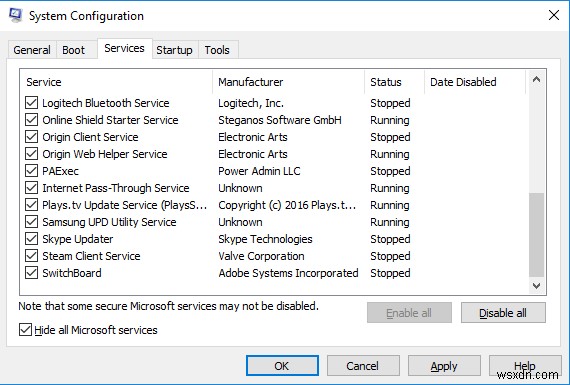The image size is (570, 385).
Task: Click Valve Corporation manufacturer cell
Action: click(x=261, y=256)
